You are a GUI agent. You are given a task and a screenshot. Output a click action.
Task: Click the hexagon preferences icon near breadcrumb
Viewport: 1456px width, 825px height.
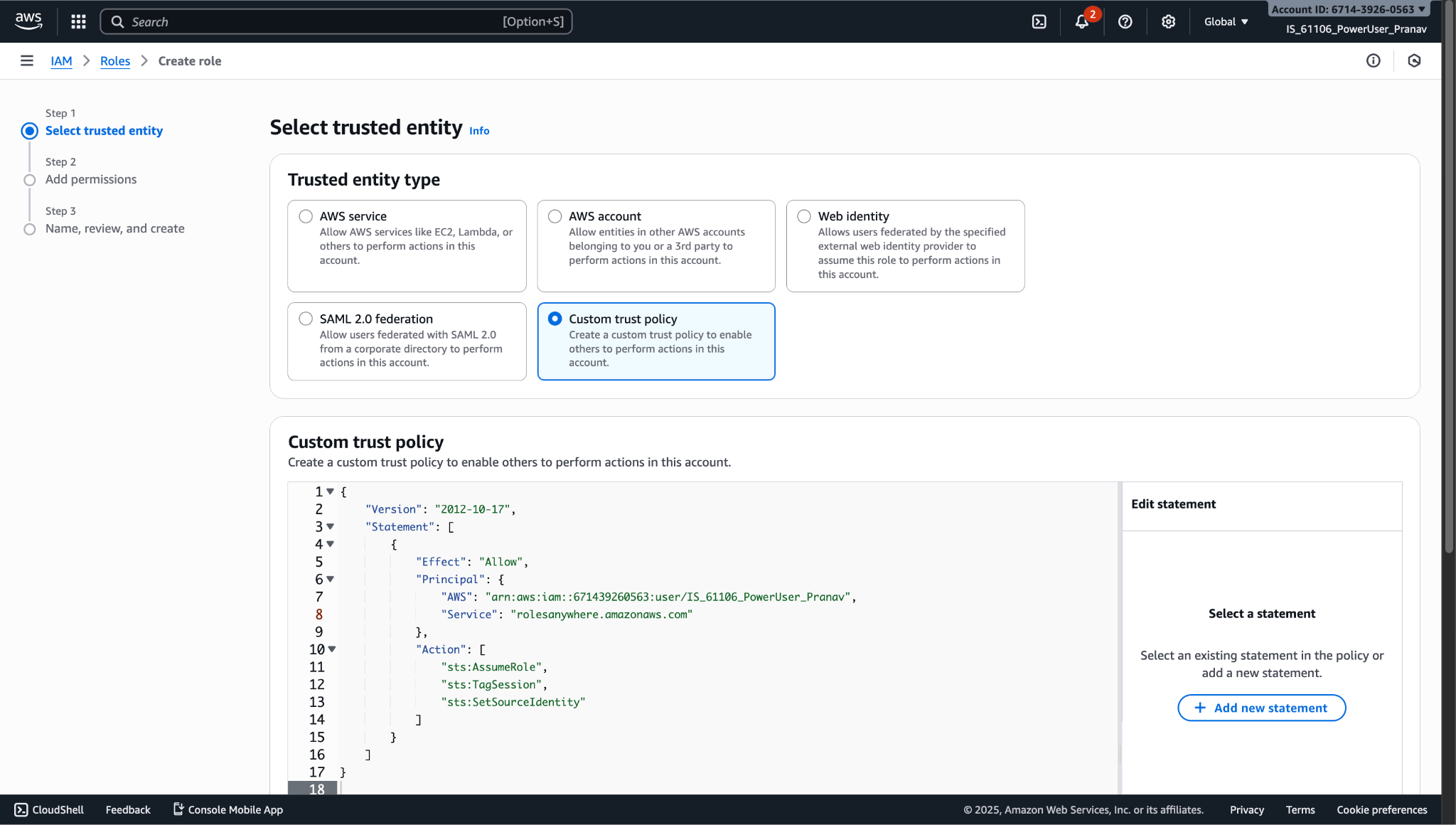coord(1414,61)
